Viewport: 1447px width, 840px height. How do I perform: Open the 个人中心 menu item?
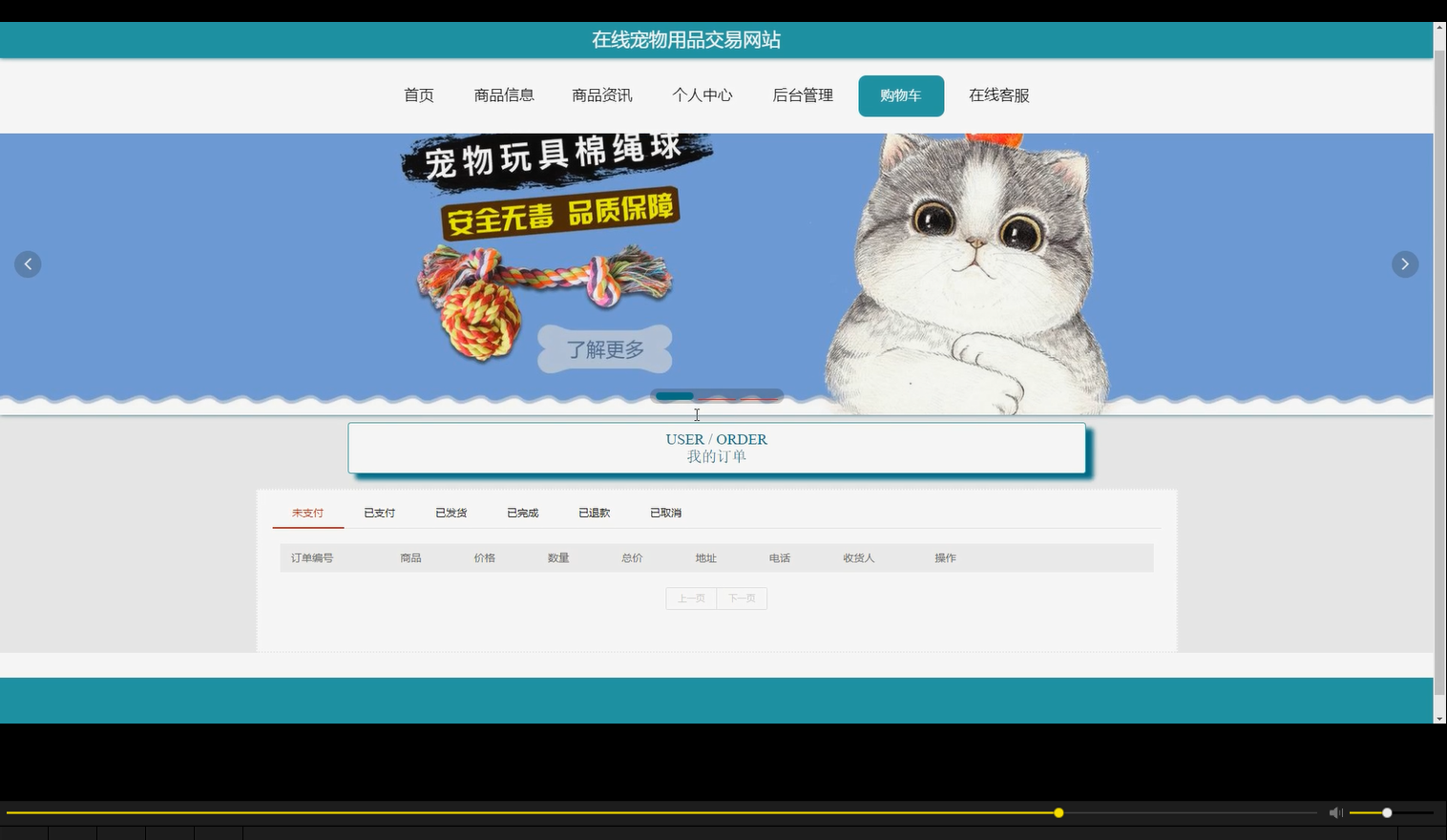click(x=703, y=95)
